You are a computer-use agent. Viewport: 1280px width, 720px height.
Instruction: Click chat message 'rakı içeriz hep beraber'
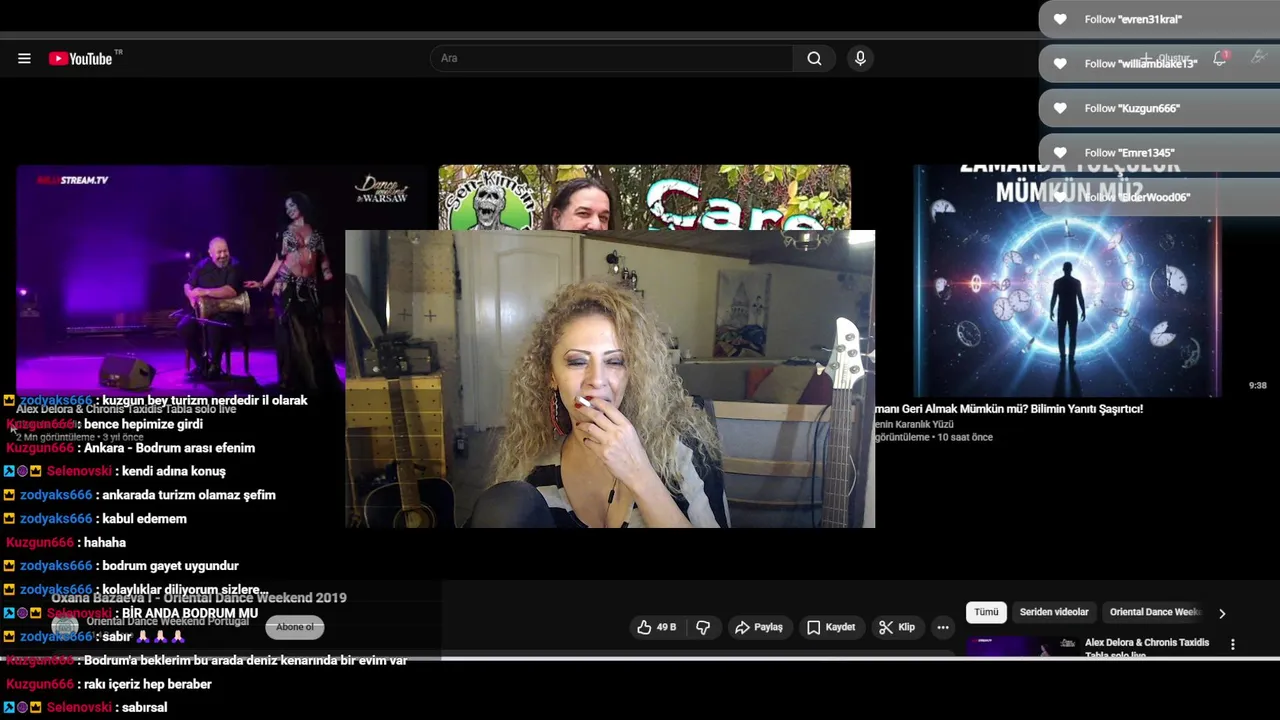(x=147, y=684)
